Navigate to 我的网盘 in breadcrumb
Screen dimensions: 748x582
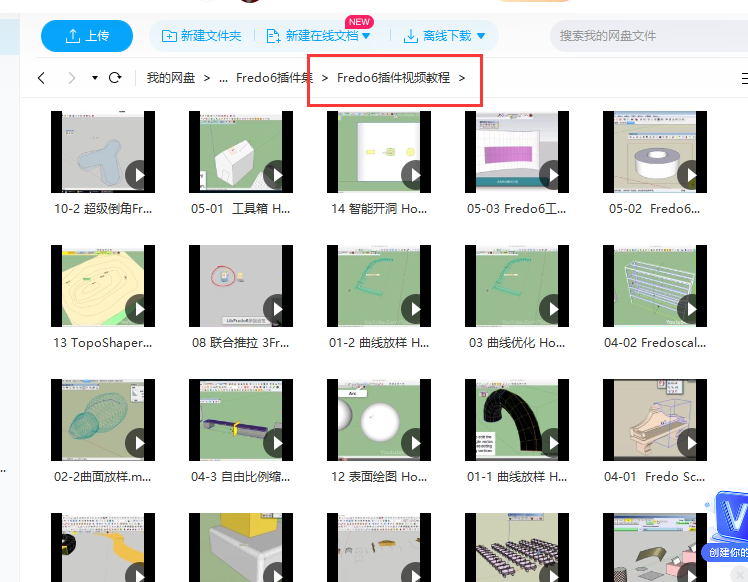(x=171, y=78)
